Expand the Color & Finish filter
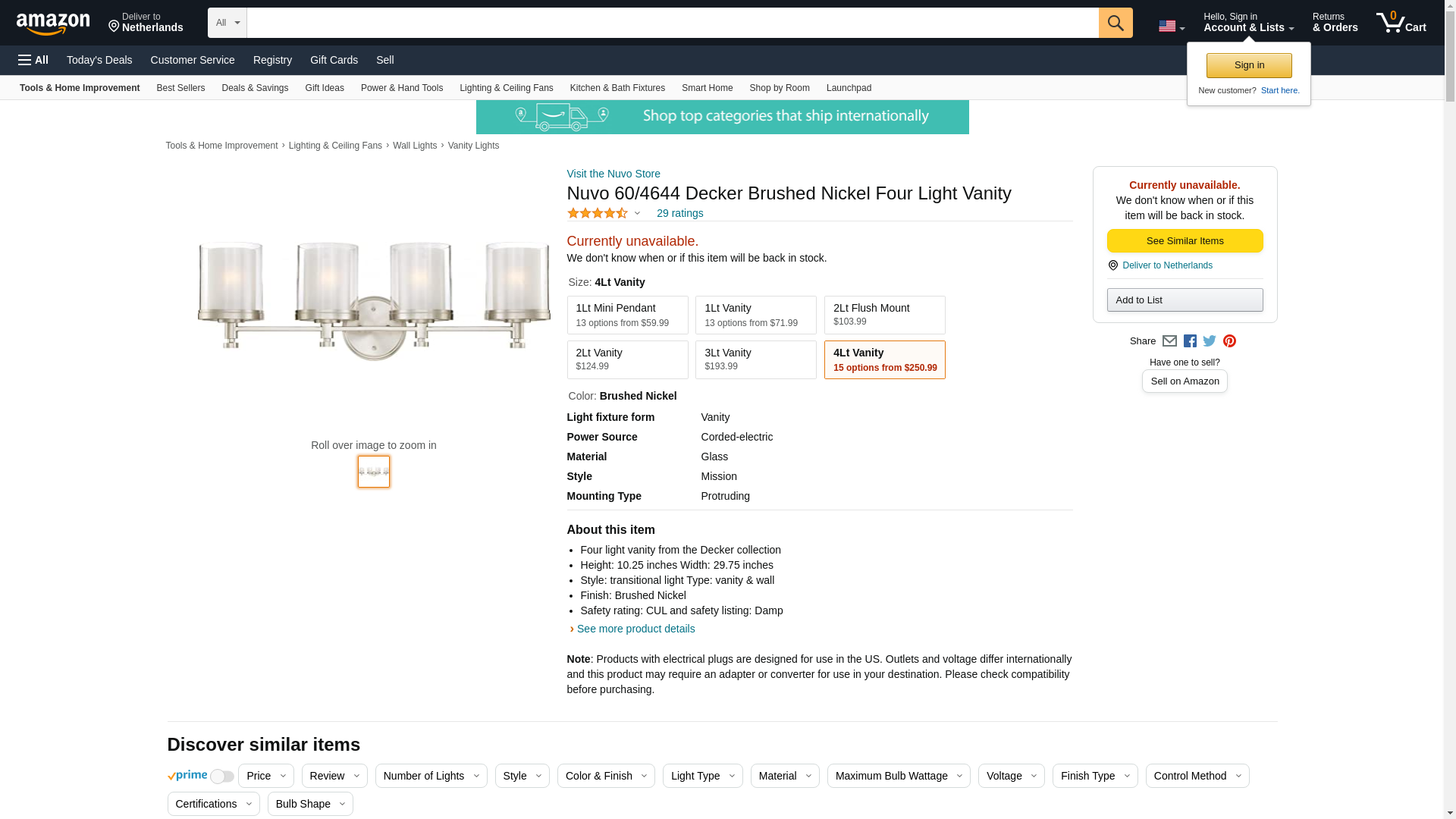Viewport: 1456px width, 819px height. coord(605,776)
